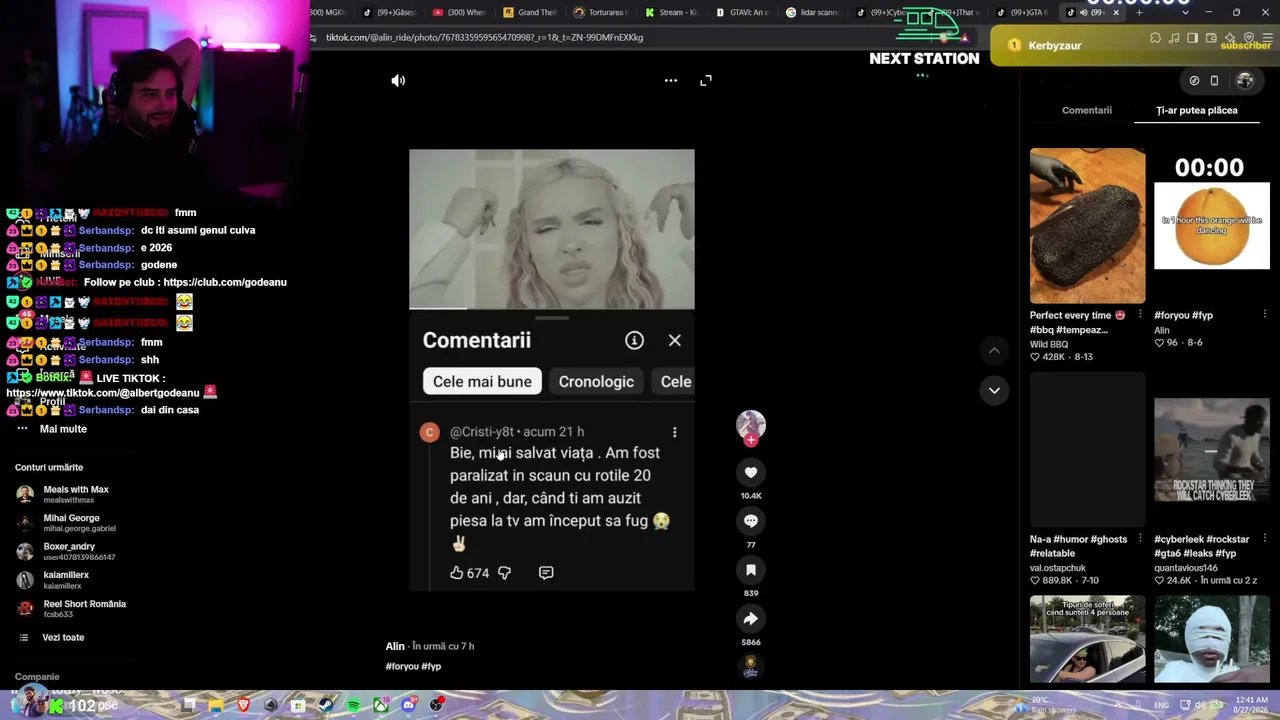Click the #foryou #fyp caption hashtags
Screen dimensions: 1280x720
point(413,666)
